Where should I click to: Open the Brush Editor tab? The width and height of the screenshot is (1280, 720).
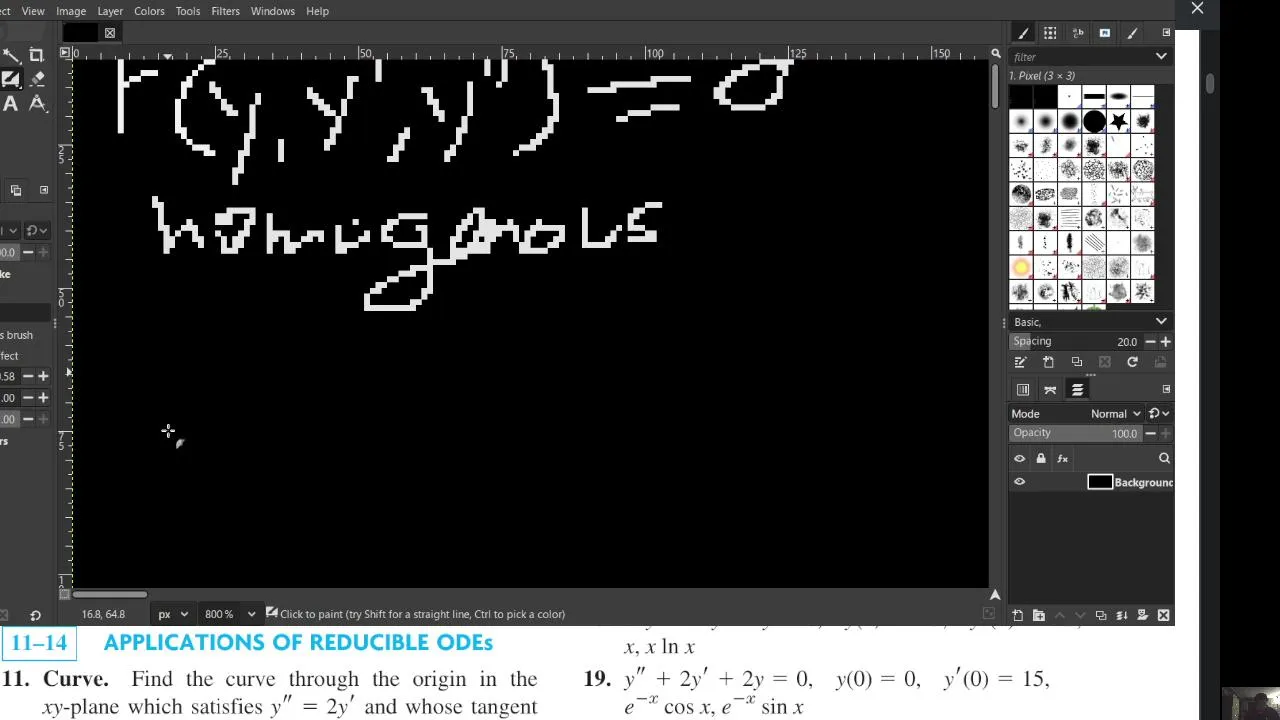[x=1132, y=33]
